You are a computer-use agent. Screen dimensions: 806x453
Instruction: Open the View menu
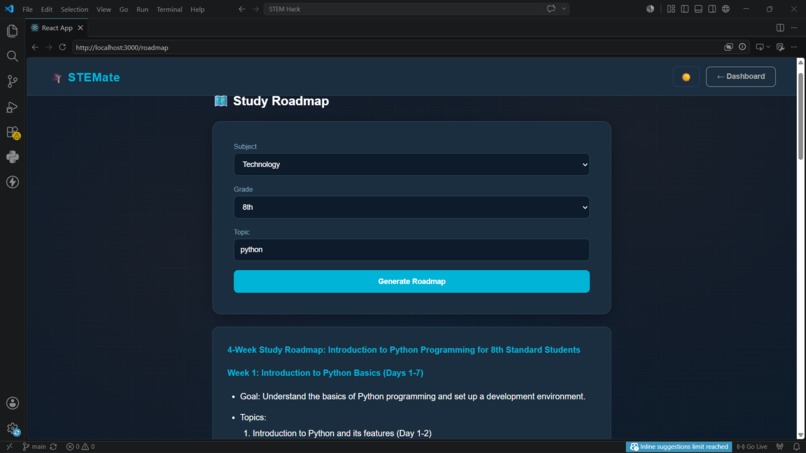click(x=103, y=9)
